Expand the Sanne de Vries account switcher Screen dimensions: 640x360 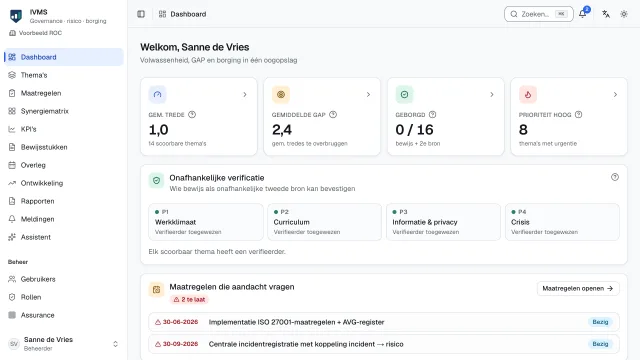click(x=116, y=344)
